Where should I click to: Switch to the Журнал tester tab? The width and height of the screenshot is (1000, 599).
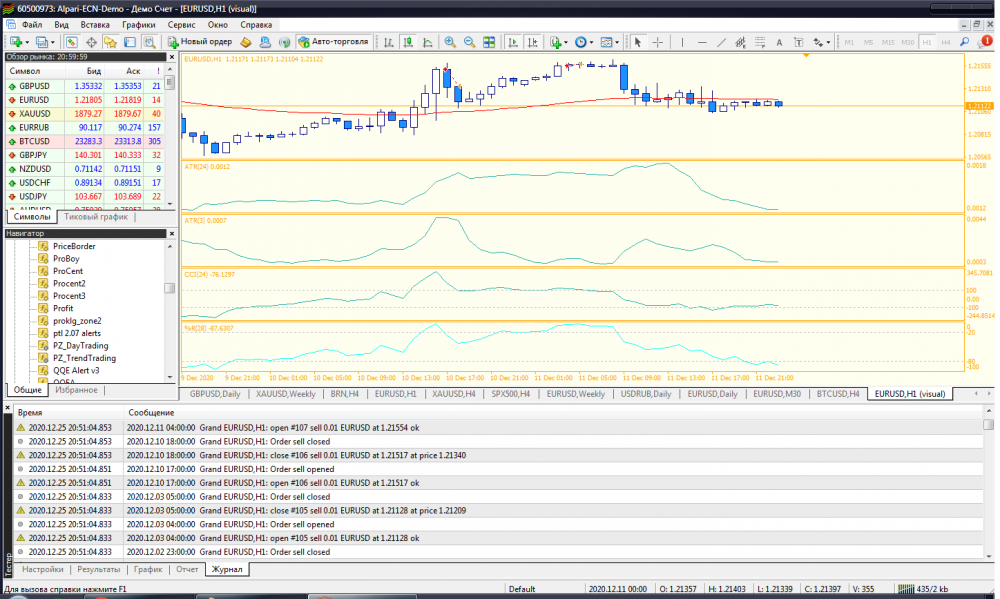(x=229, y=569)
